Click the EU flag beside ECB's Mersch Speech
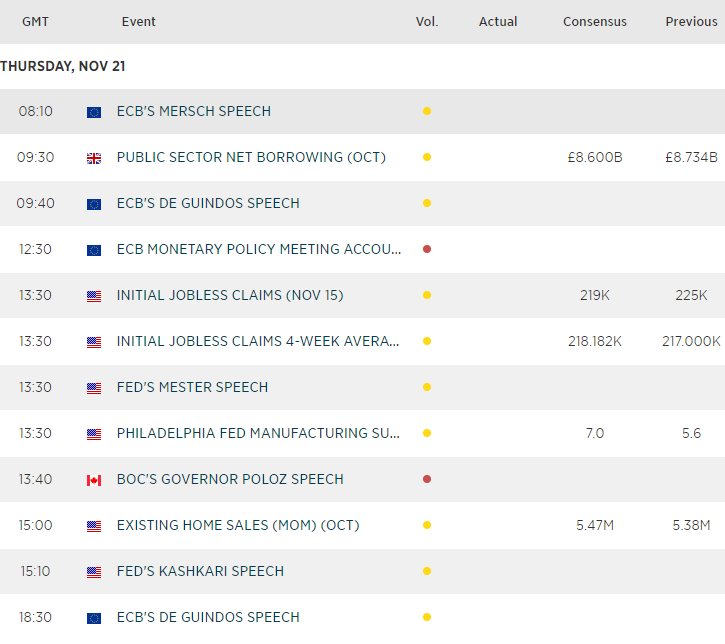This screenshot has height=644, width=725. (x=94, y=112)
